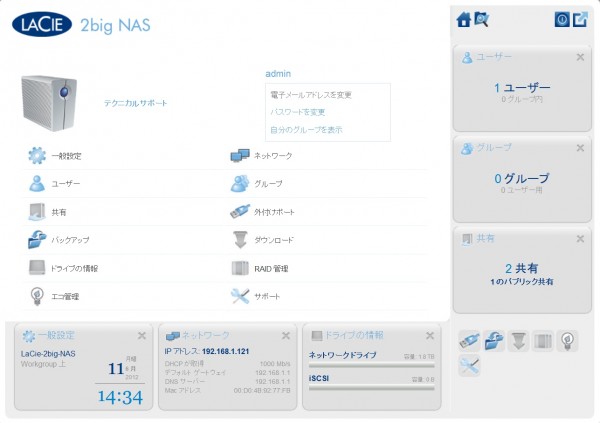The width and height of the screenshot is (600, 423).
Task: Open the 外付けポート (External ports) page
Action: click(275, 212)
